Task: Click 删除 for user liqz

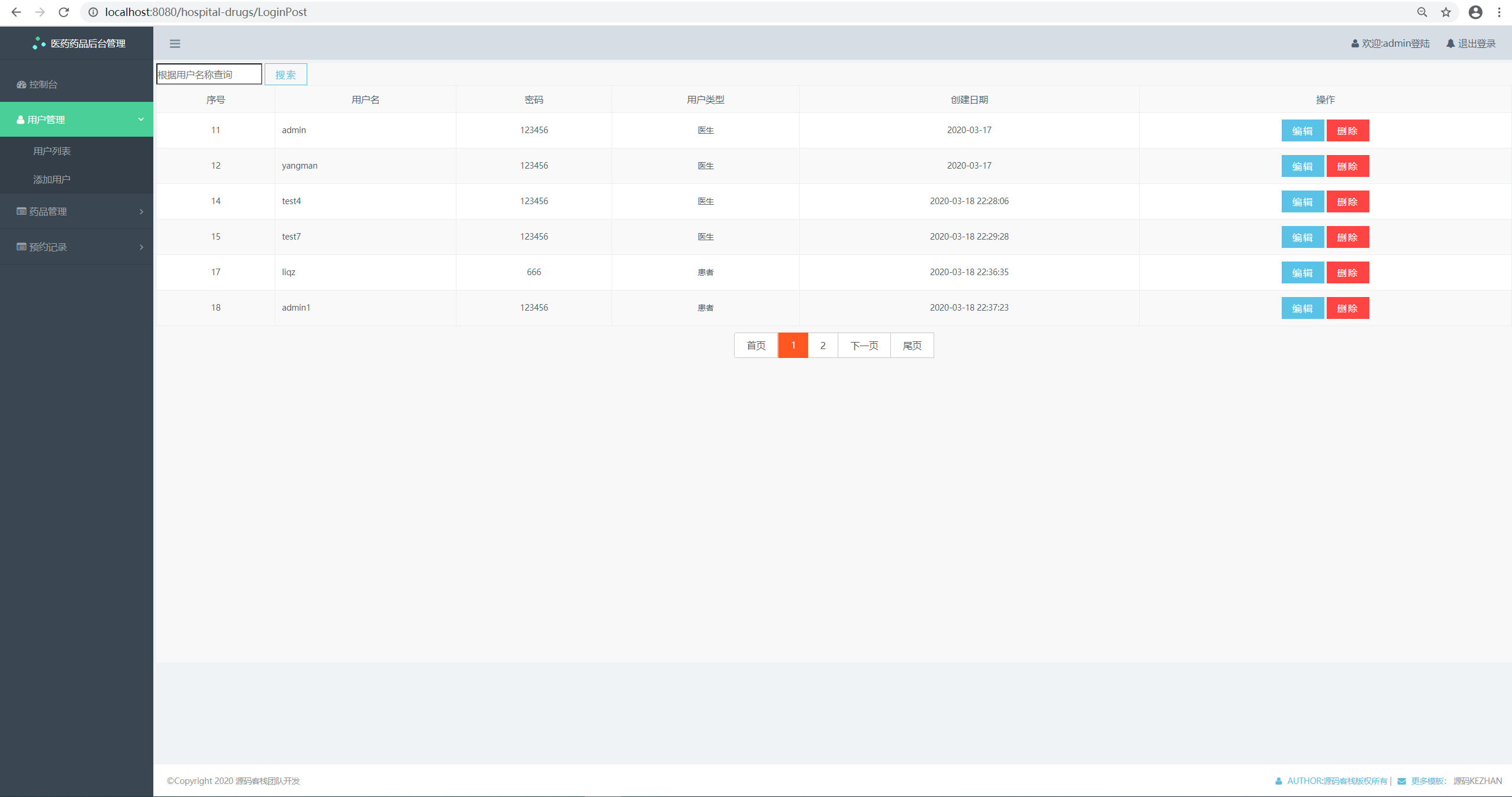Action: coord(1347,273)
